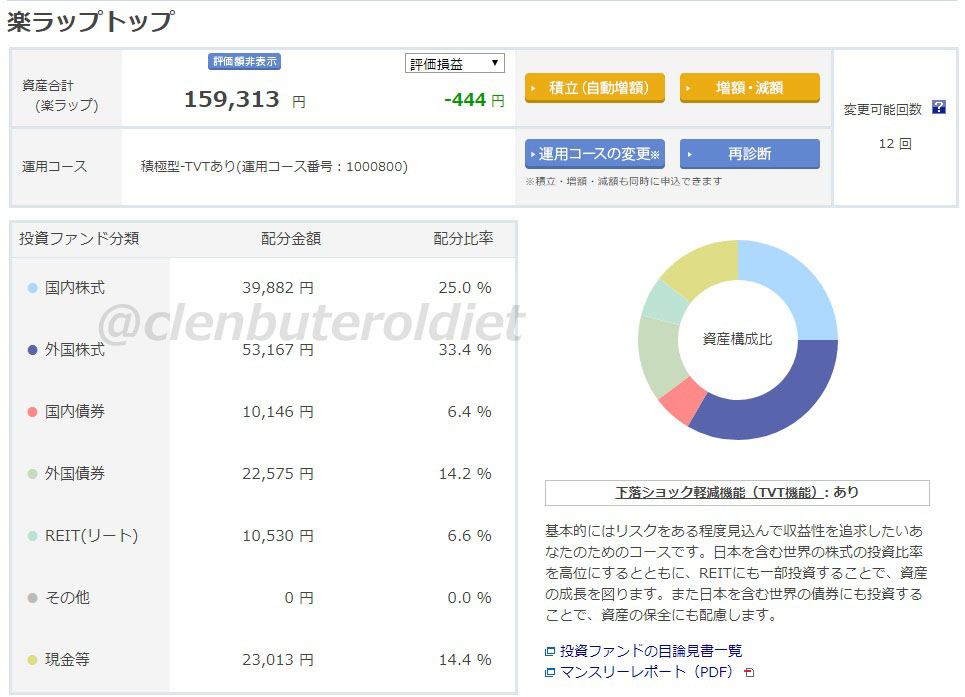This screenshot has height=697, width=965.
Task: Click the 再診断 button
Action: click(750, 154)
